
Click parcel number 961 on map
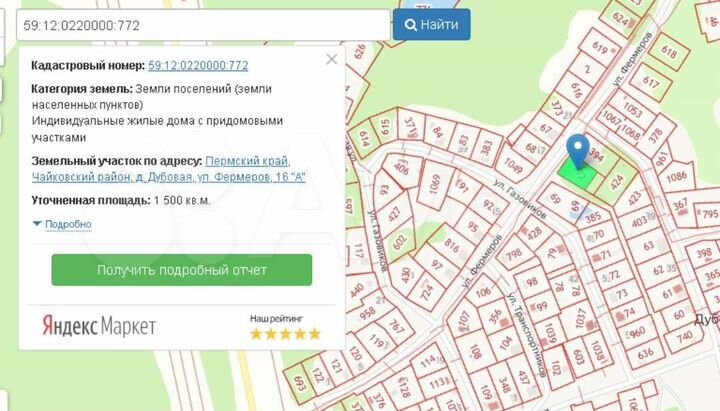click(661, 159)
